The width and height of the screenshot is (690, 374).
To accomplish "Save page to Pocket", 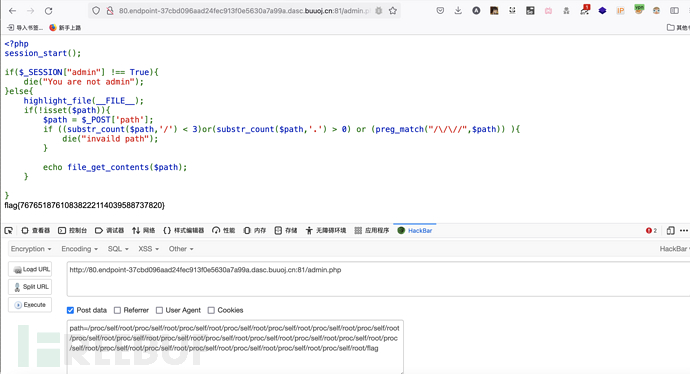I will pos(440,11).
